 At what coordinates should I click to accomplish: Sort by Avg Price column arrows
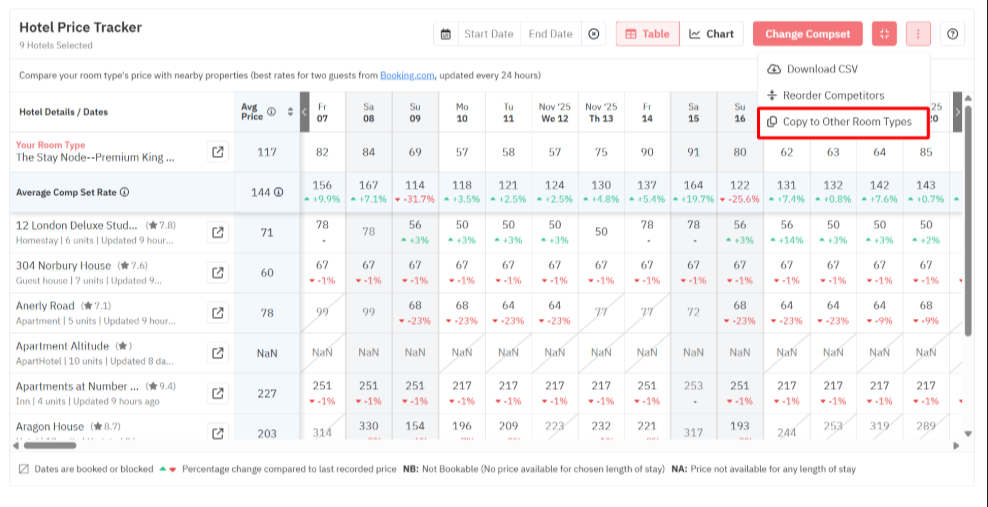pos(290,111)
